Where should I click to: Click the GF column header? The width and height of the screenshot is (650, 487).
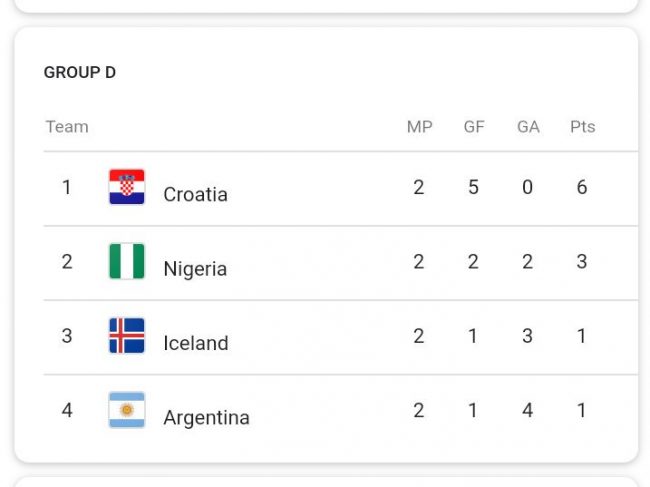[474, 127]
